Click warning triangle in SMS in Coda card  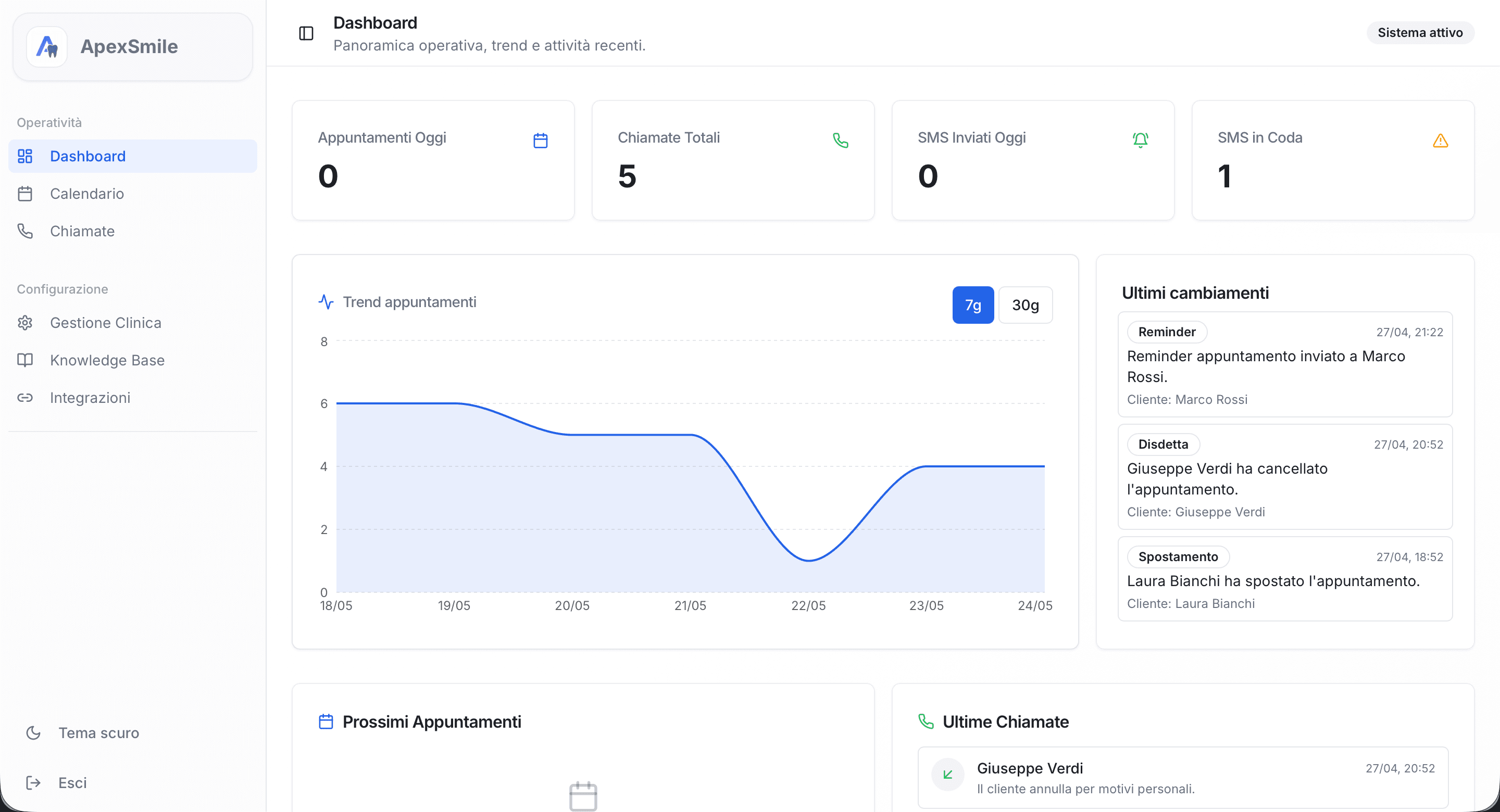[x=1440, y=141]
